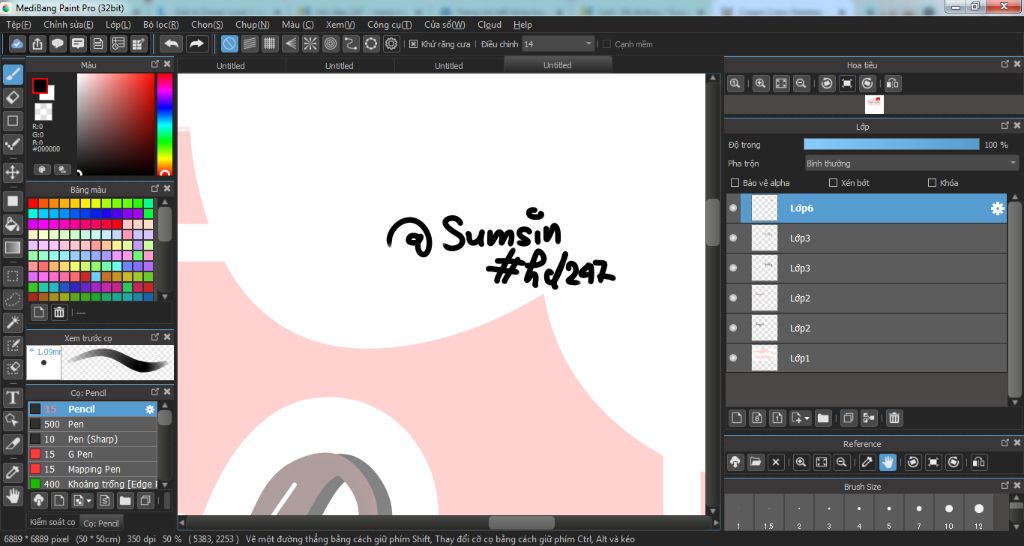Undock the Brush Size panel
The width and height of the screenshot is (1024, 546).
click(1004, 485)
